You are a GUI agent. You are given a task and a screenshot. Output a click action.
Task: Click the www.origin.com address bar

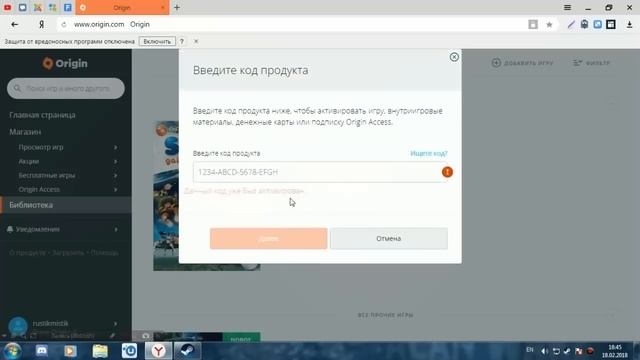(x=99, y=24)
